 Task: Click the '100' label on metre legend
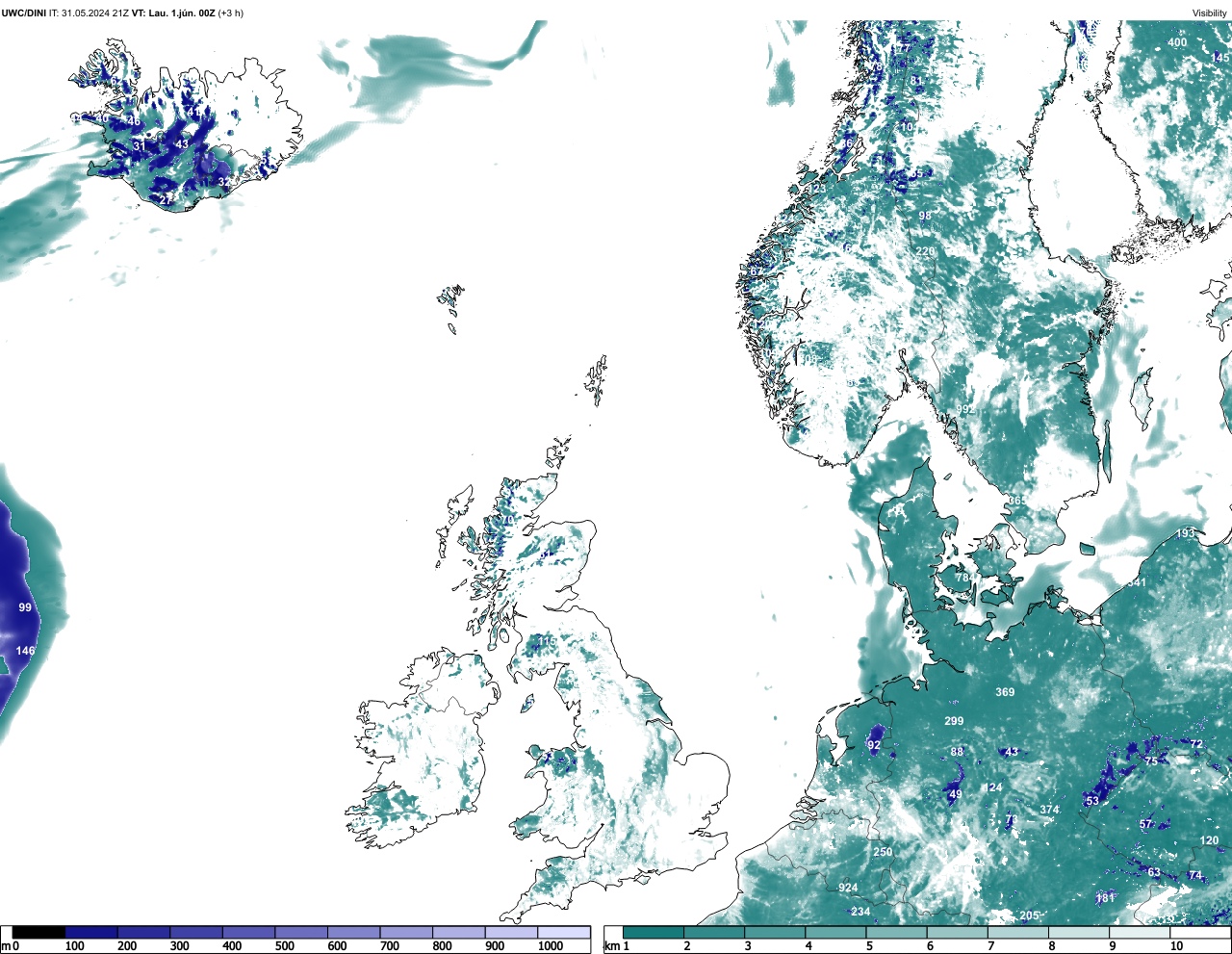(x=73, y=946)
